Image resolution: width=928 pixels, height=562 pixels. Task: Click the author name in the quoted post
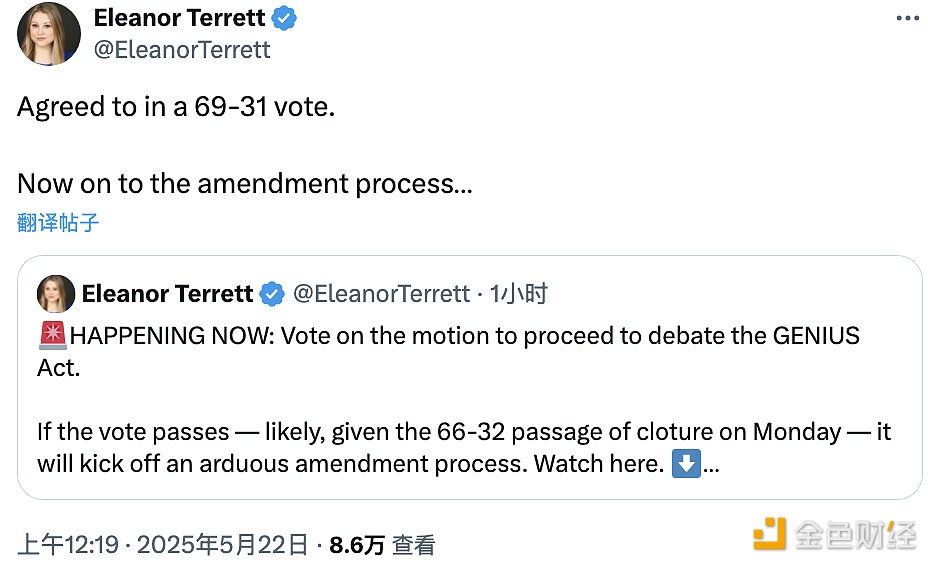point(167,293)
